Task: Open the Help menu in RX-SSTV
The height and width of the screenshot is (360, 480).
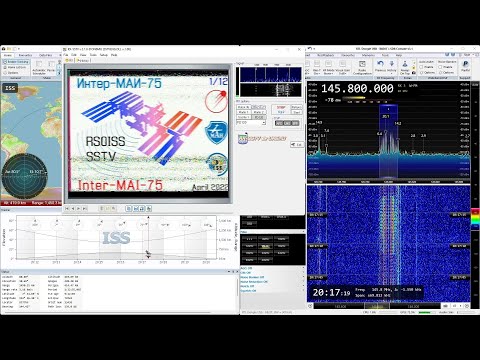Action: [x=114, y=55]
